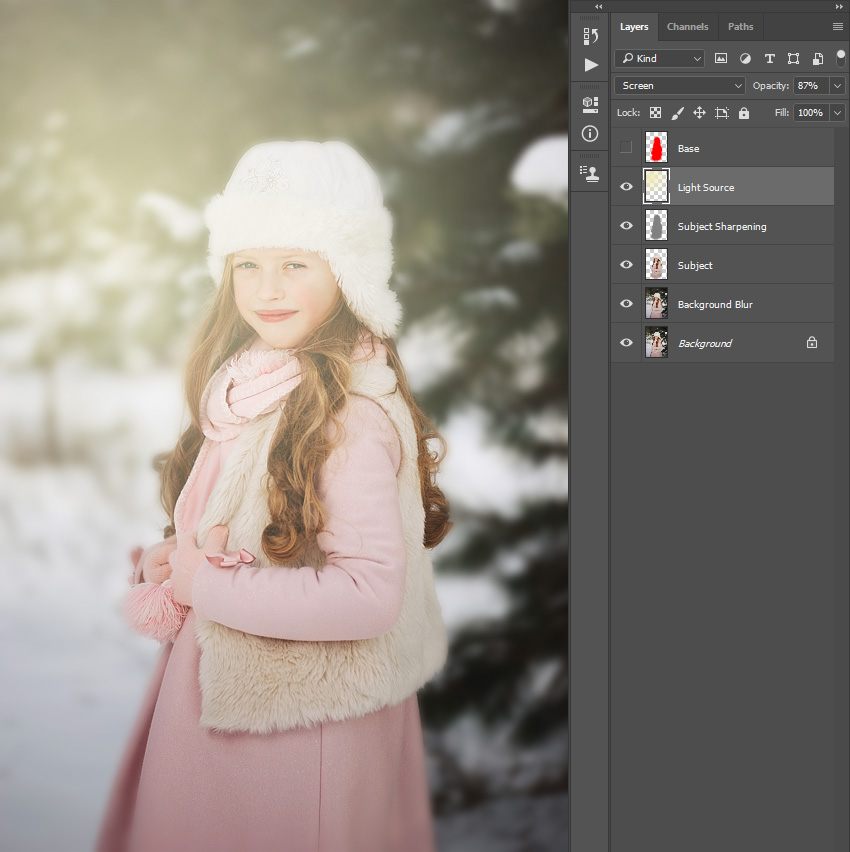Select the Subject Sharpening layer
The width and height of the screenshot is (850, 852).
pos(722,225)
